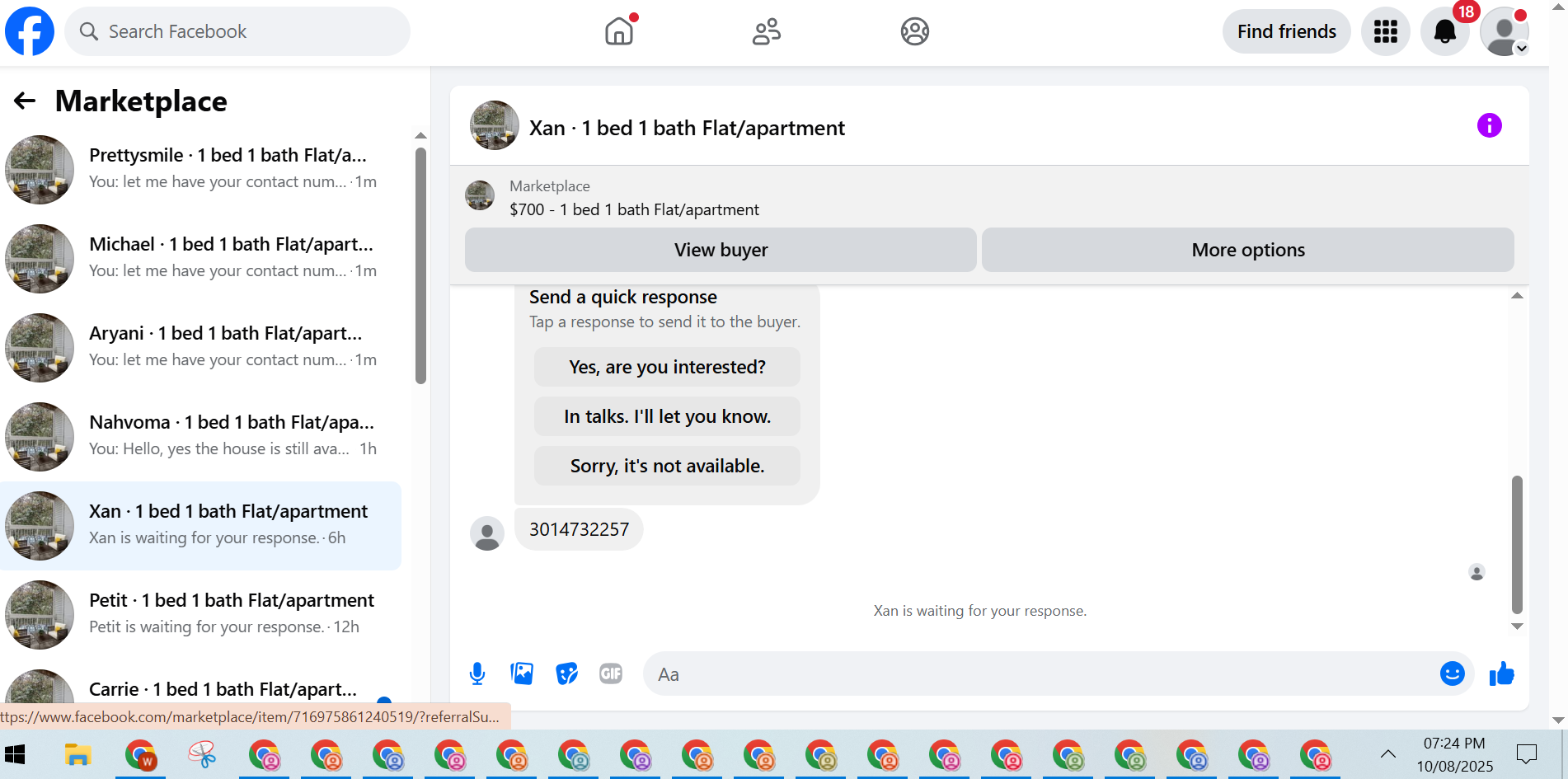Show hidden system tray icons
The width and height of the screenshot is (1568, 779).
point(1388,753)
